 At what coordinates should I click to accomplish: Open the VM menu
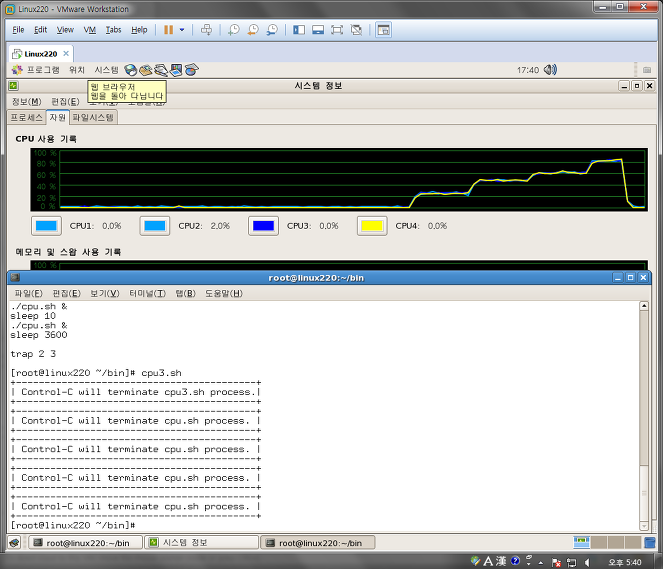[90, 30]
